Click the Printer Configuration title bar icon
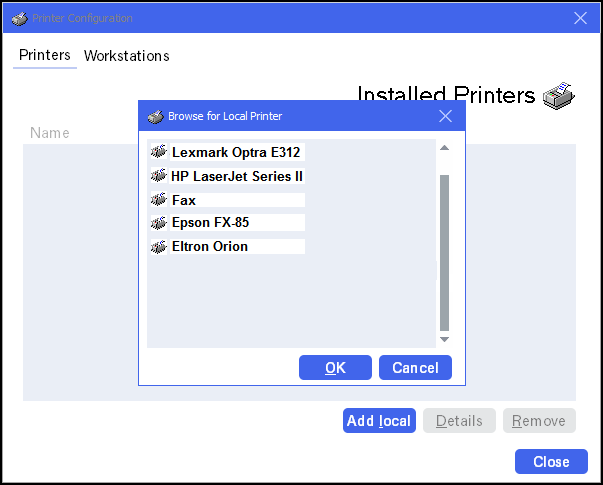603x485 pixels. [x=19, y=18]
